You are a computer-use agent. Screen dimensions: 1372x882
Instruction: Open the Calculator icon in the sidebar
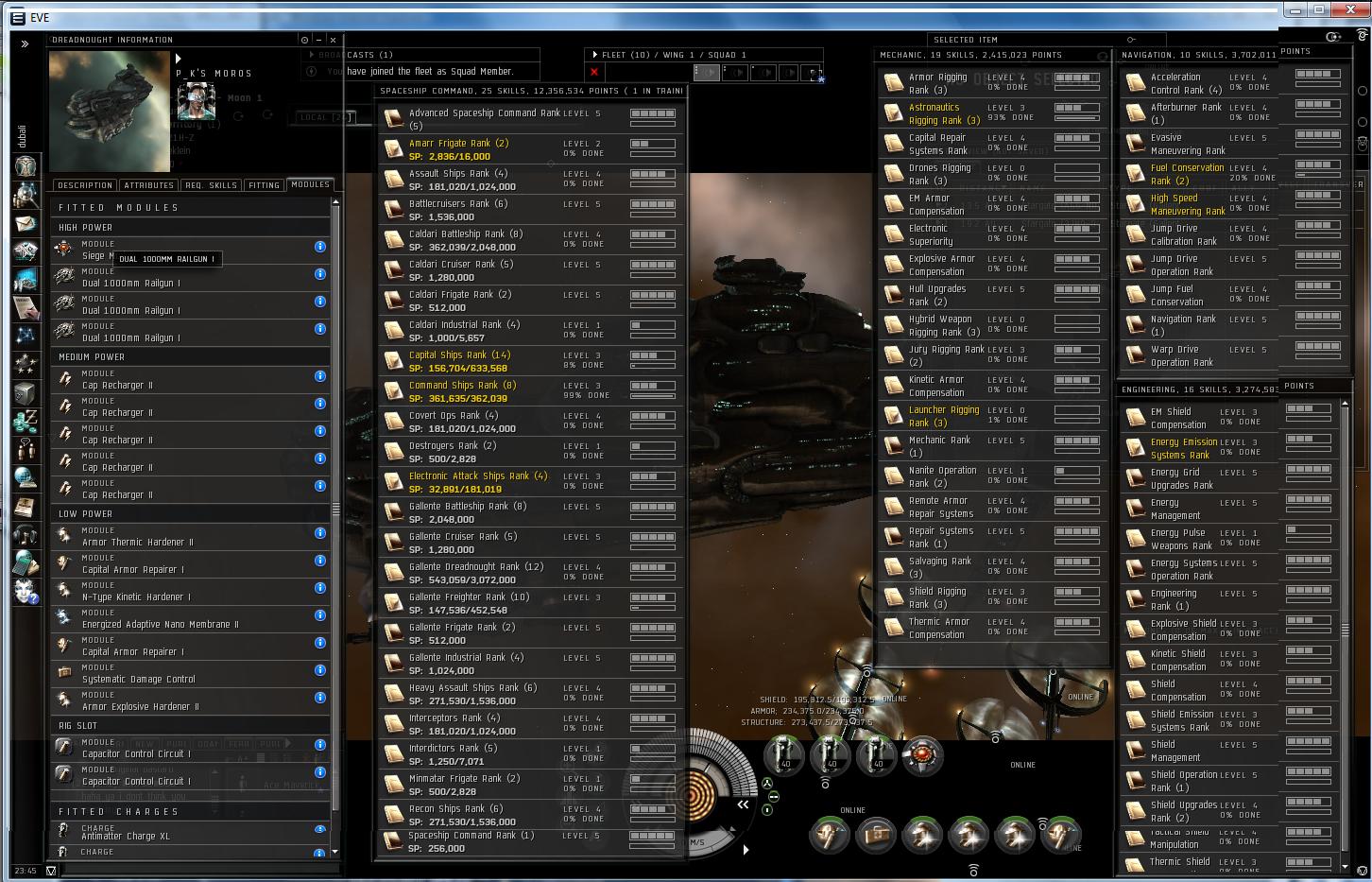tap(26, 563)
